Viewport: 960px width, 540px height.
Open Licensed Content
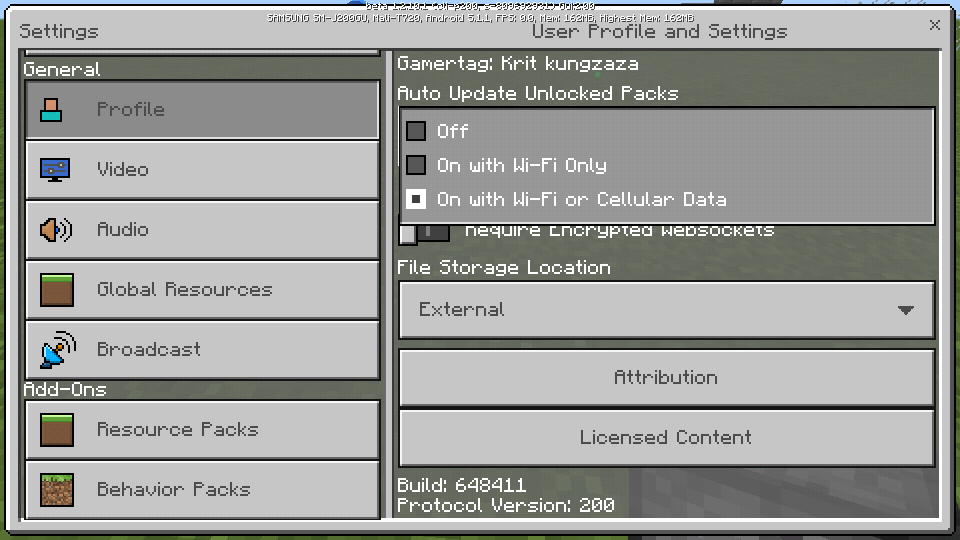click(667, 438)
